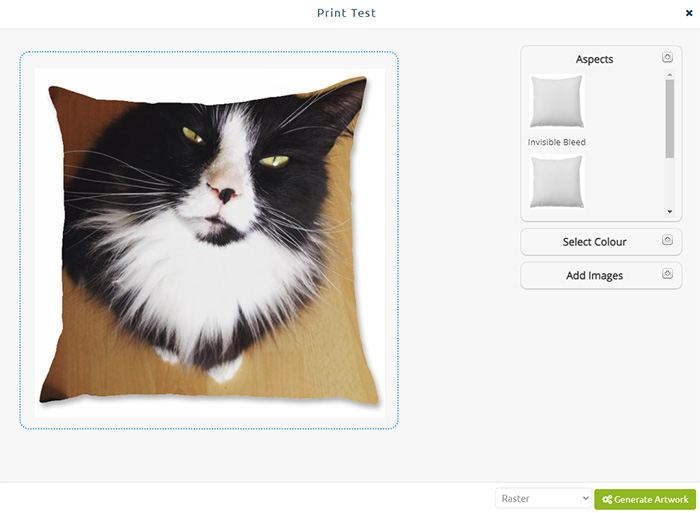Click the Aspects list scroll up arrow
The height and width of the screenshot is (513, 700).
669,74
